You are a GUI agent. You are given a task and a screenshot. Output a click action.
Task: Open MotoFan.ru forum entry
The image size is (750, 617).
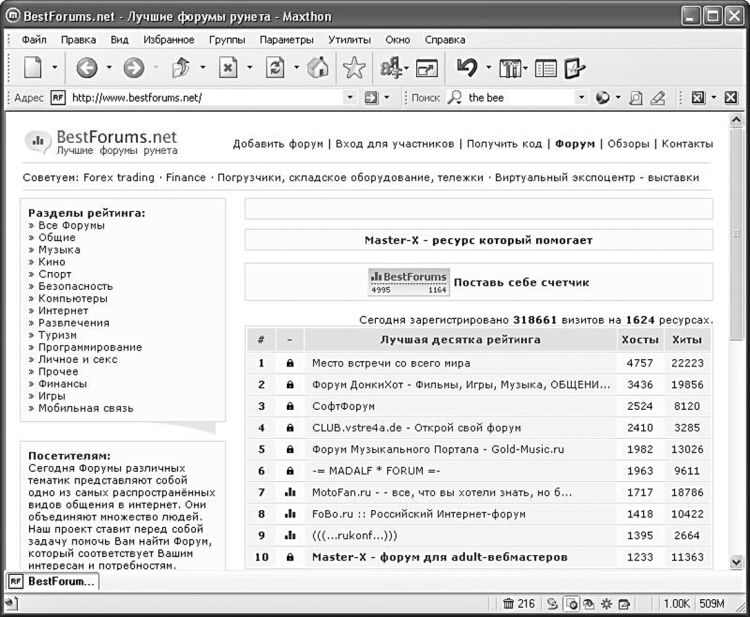(x=441, y=492)
